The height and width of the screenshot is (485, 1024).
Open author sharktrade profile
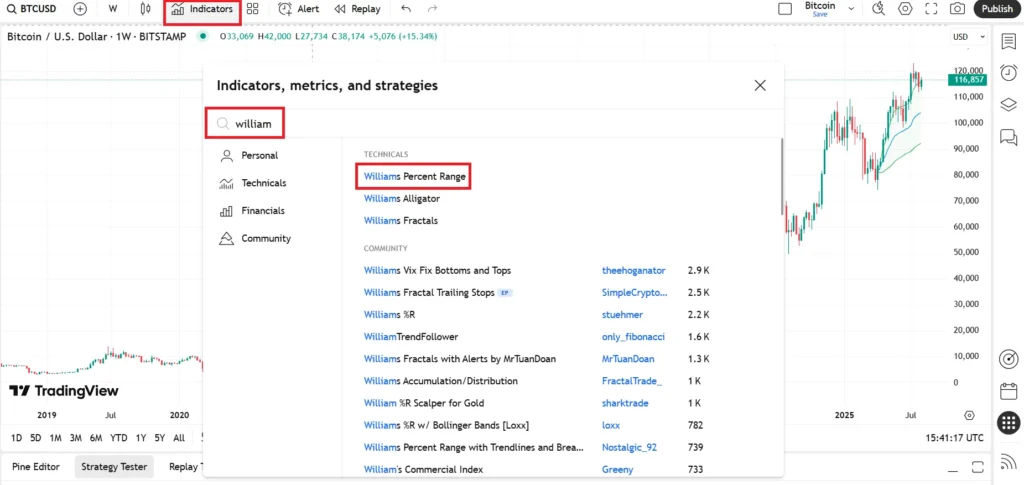[x=625, y=403]
